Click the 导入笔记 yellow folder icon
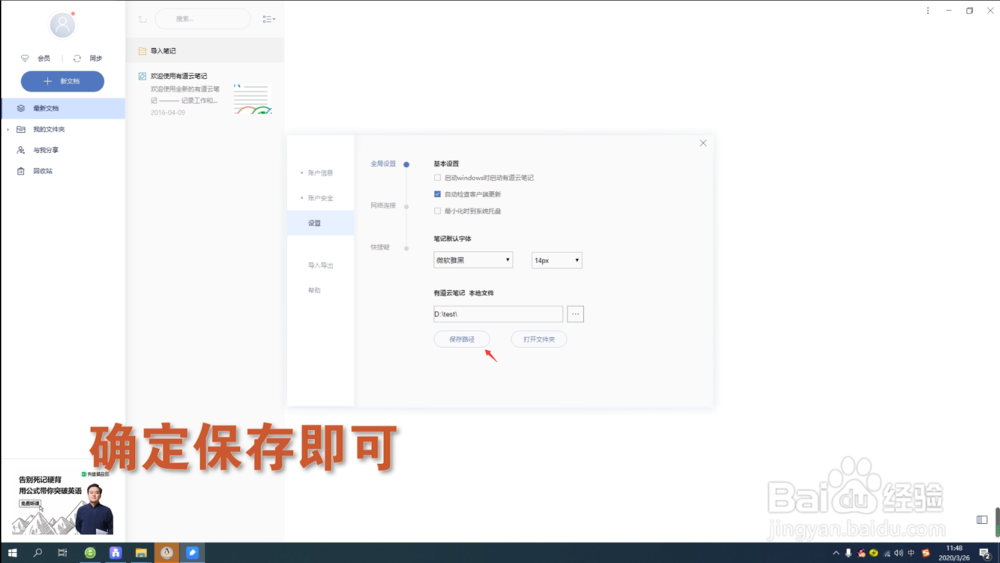The image size is (1000, 563). tap(142, 51)
